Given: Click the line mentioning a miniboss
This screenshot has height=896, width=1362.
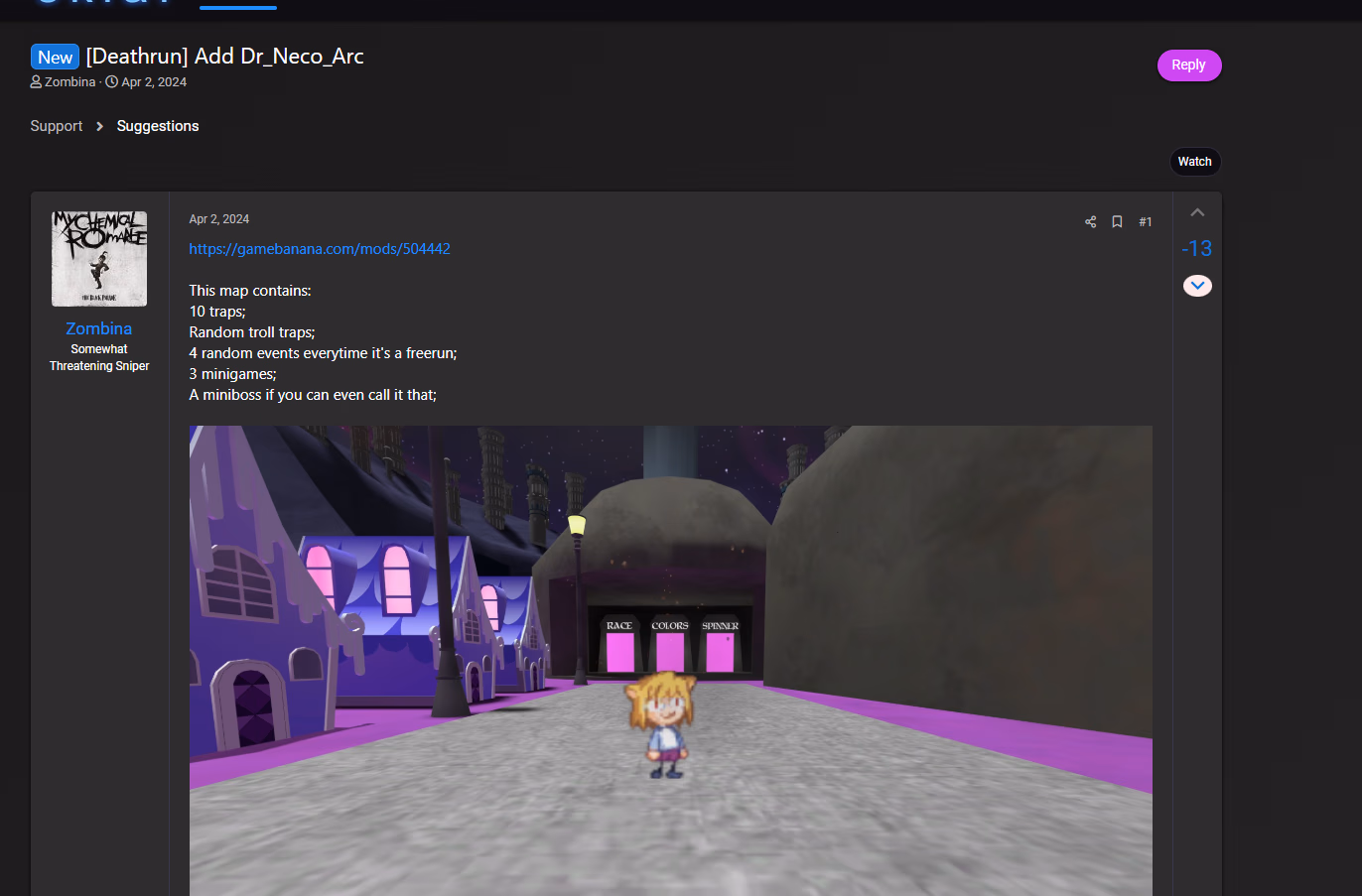Looking at the screenshot, I should coord(313,395).
